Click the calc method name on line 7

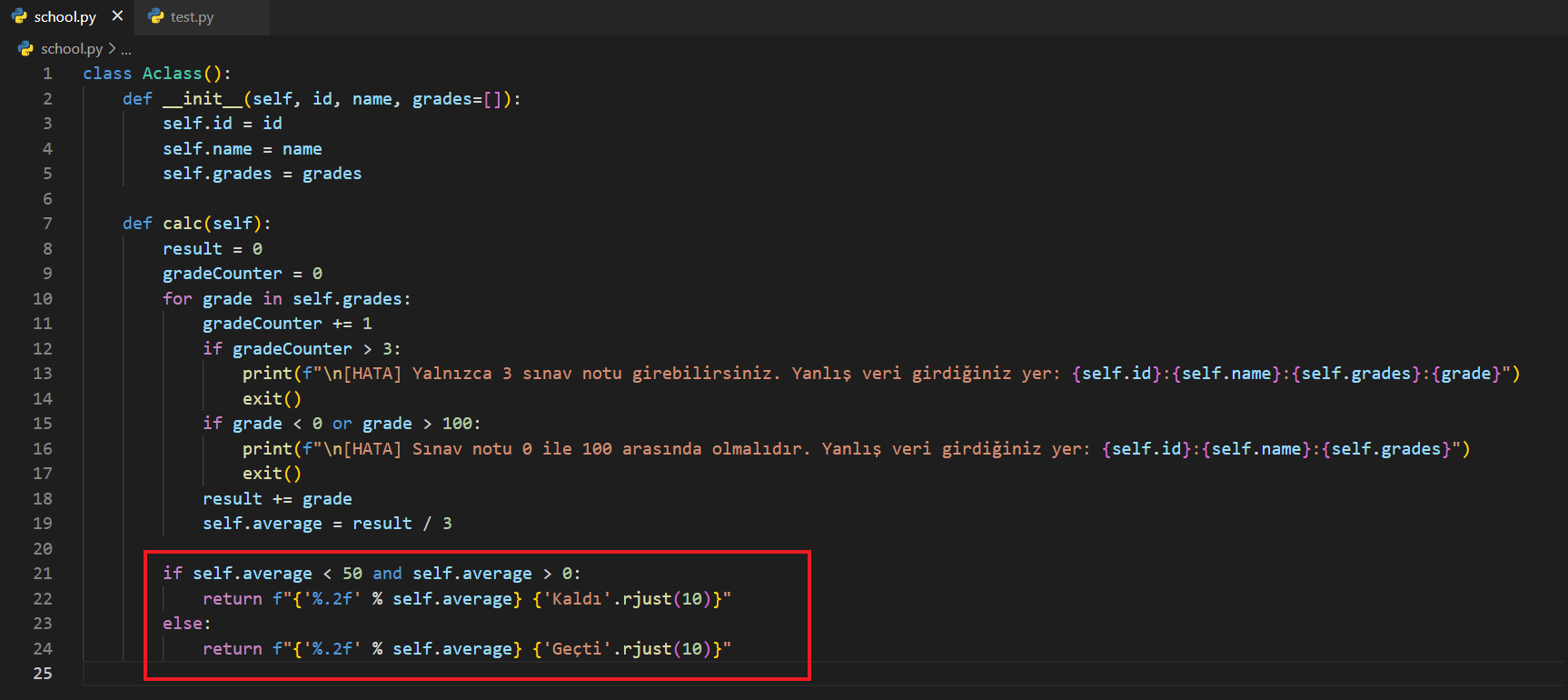tap(183, 224)
